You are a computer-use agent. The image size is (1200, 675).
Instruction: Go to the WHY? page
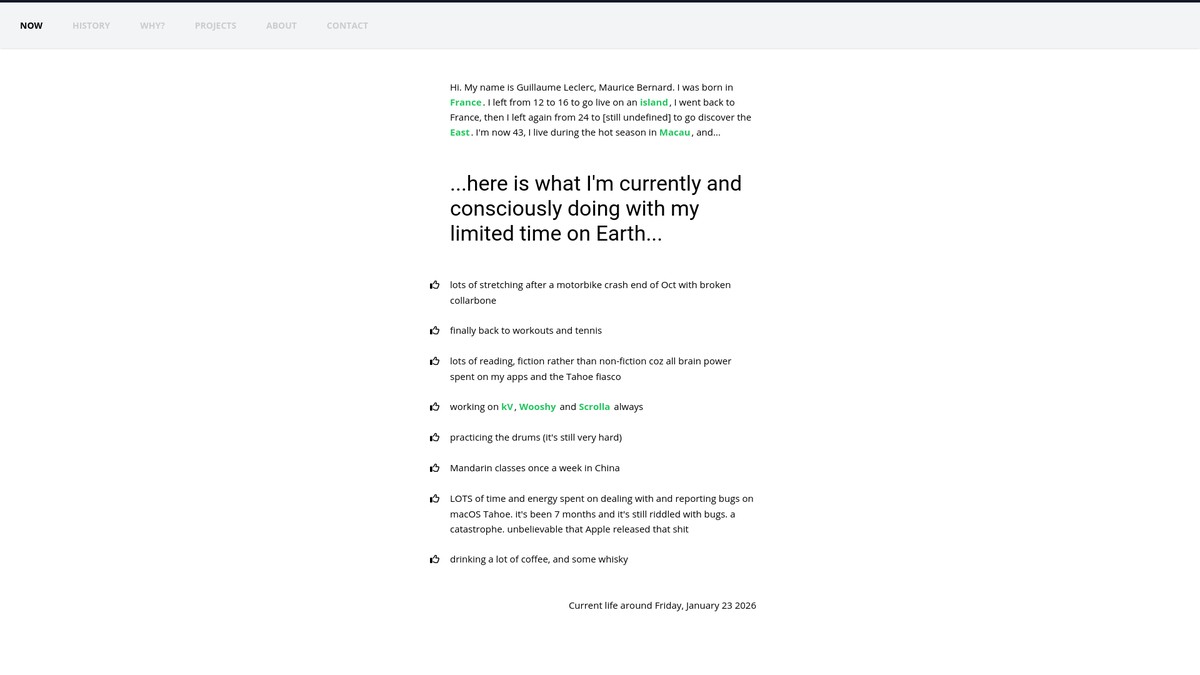pos(152,26)
